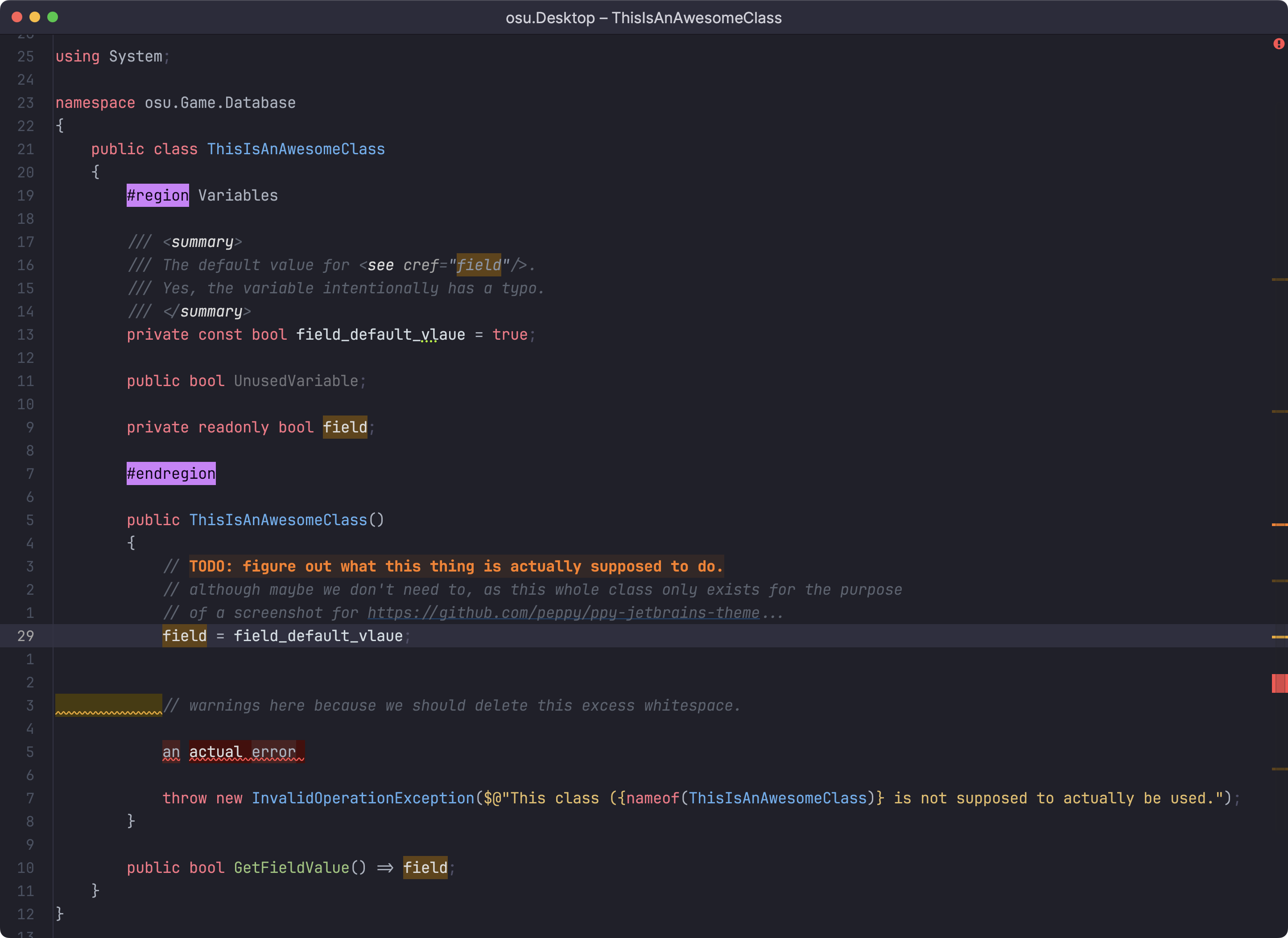
Task: Click the green macOS zoom window button
Action: coord(52,17)
